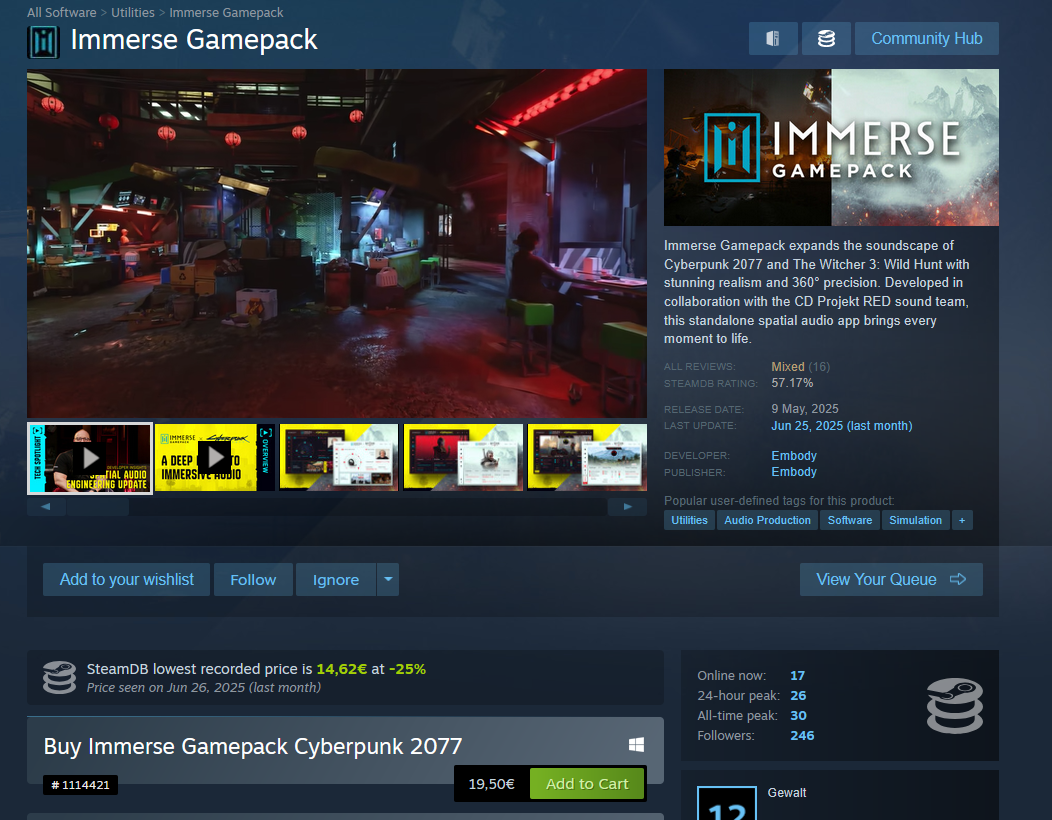Screen dimensions: 1052x820
Task: Click the book icon button beside SteamDB
Action: 773,39
